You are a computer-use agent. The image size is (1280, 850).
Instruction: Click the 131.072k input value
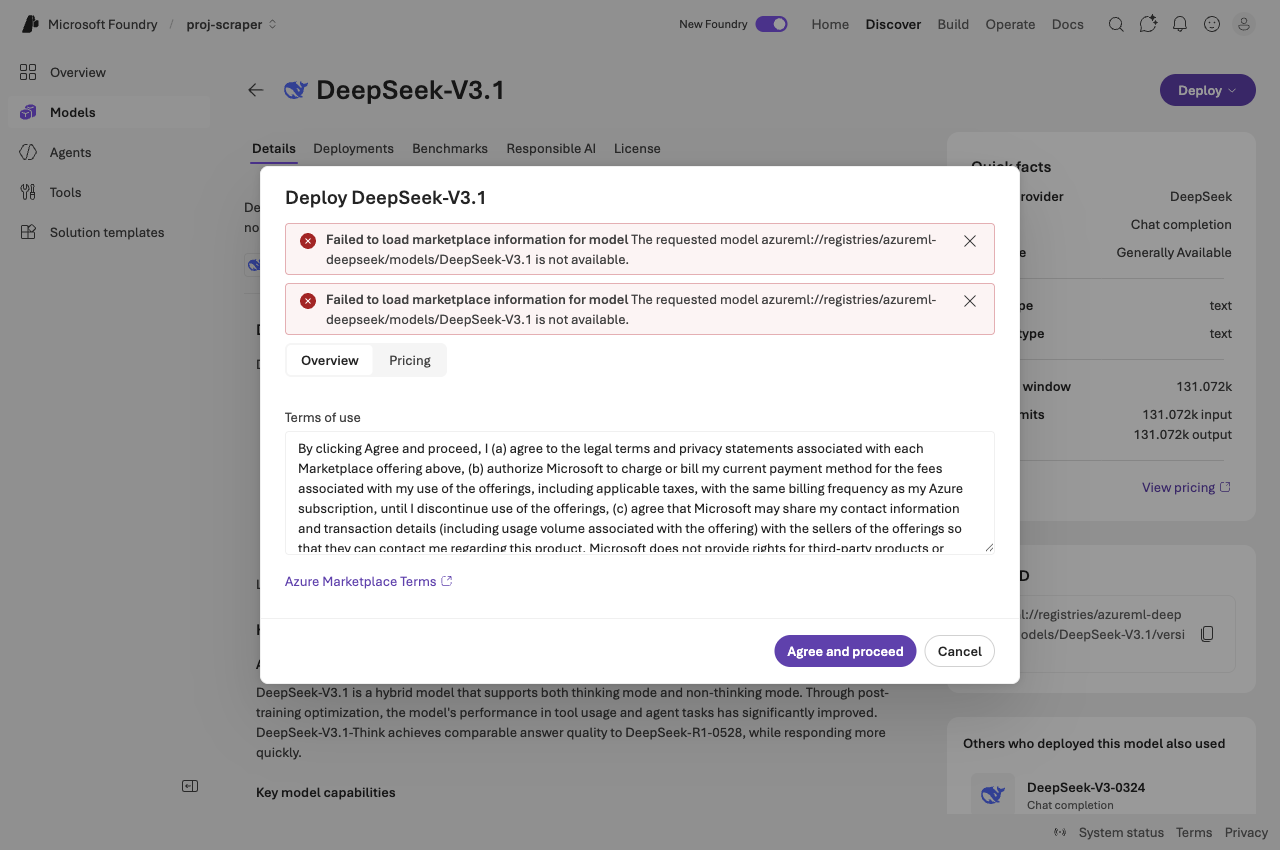coord(1187,414)
